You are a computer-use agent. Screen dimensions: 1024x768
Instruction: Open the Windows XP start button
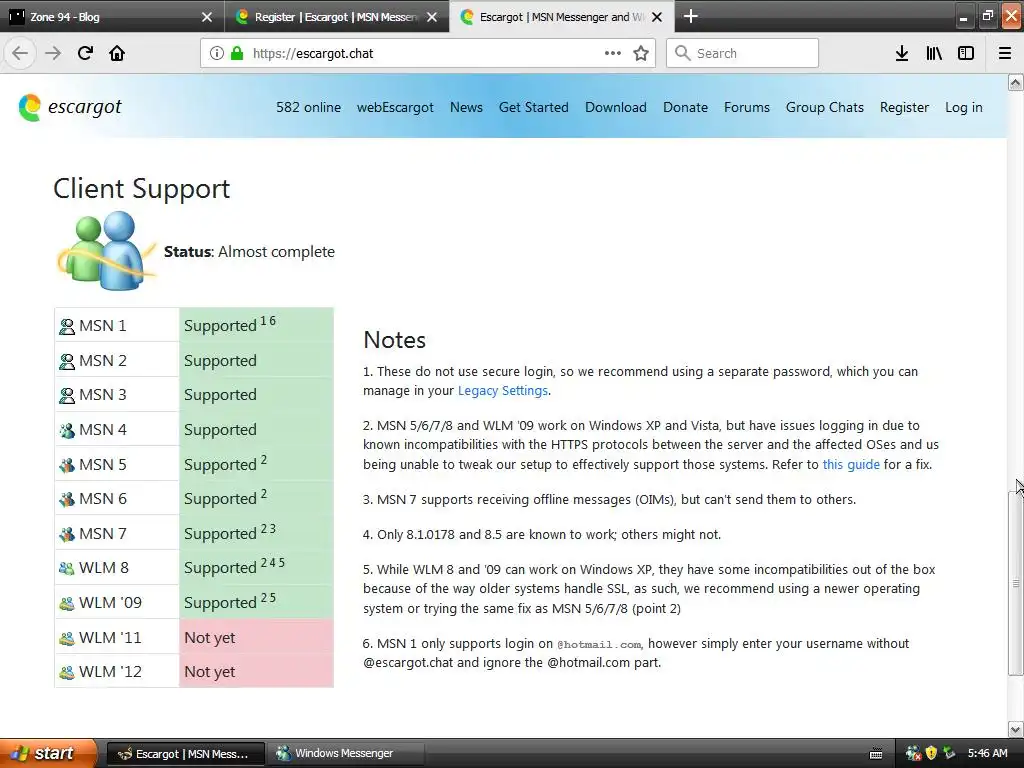click(48, 753)
